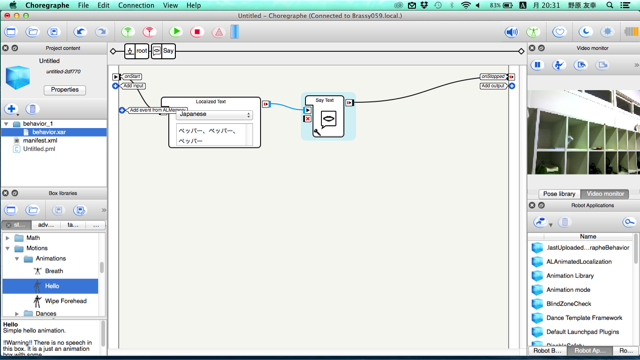Add new content with plus button
This screenshot has width=640, height=360.
11,109
